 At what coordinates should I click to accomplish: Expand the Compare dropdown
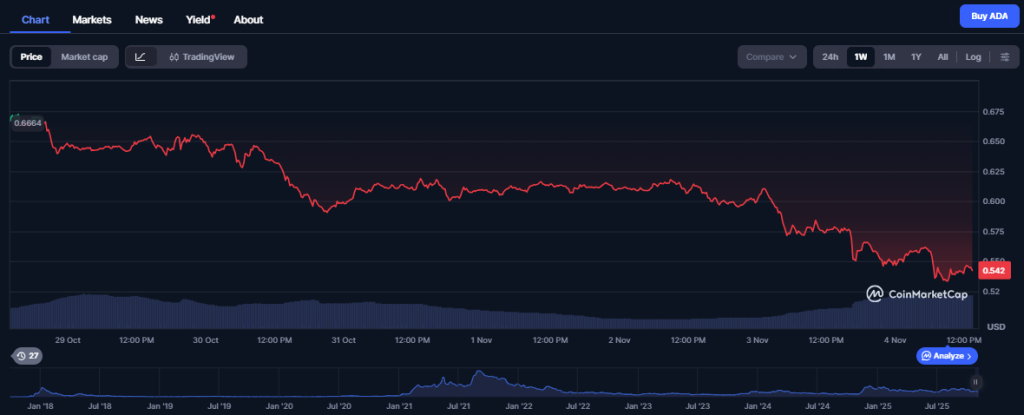pos(772,57)
